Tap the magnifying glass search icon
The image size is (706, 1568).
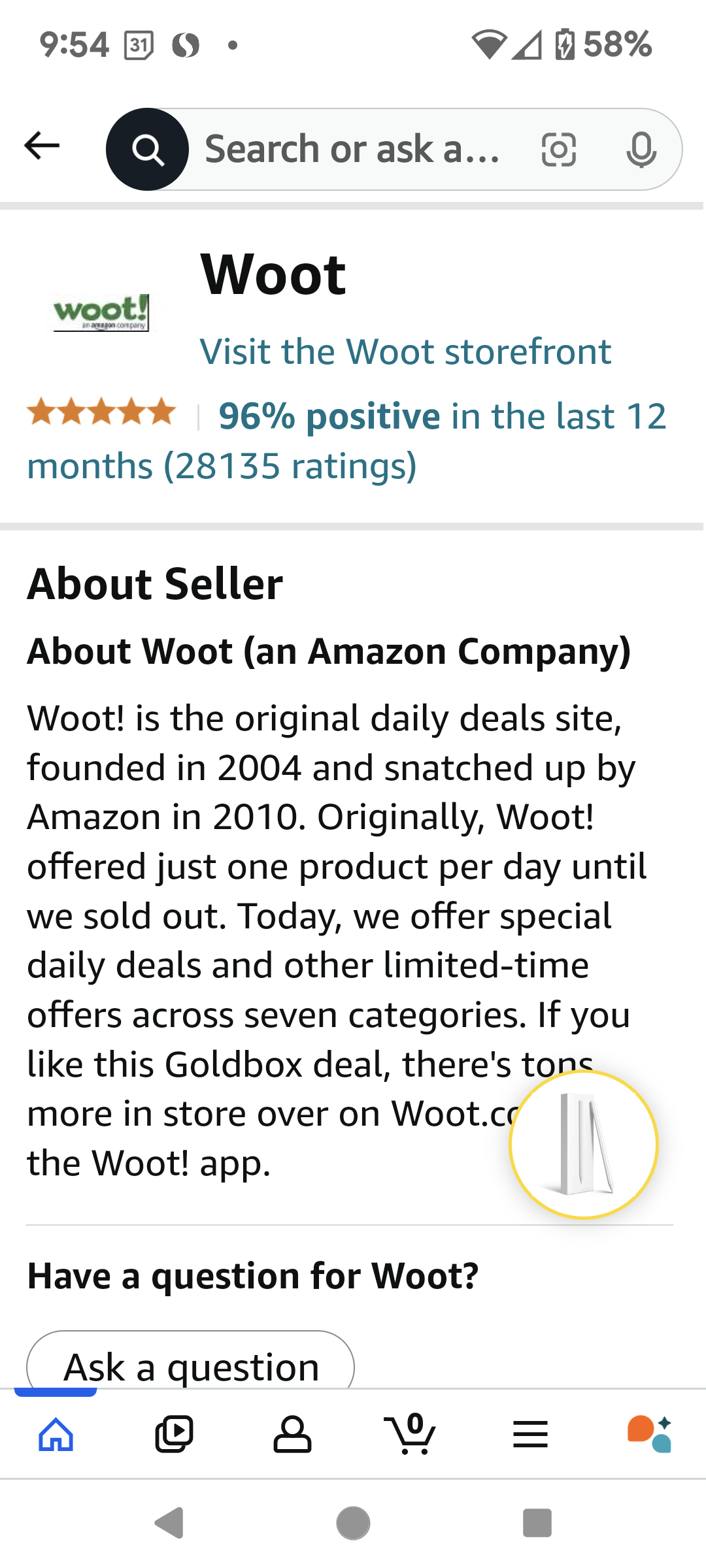pyautogui.click(x=148, y=150)
